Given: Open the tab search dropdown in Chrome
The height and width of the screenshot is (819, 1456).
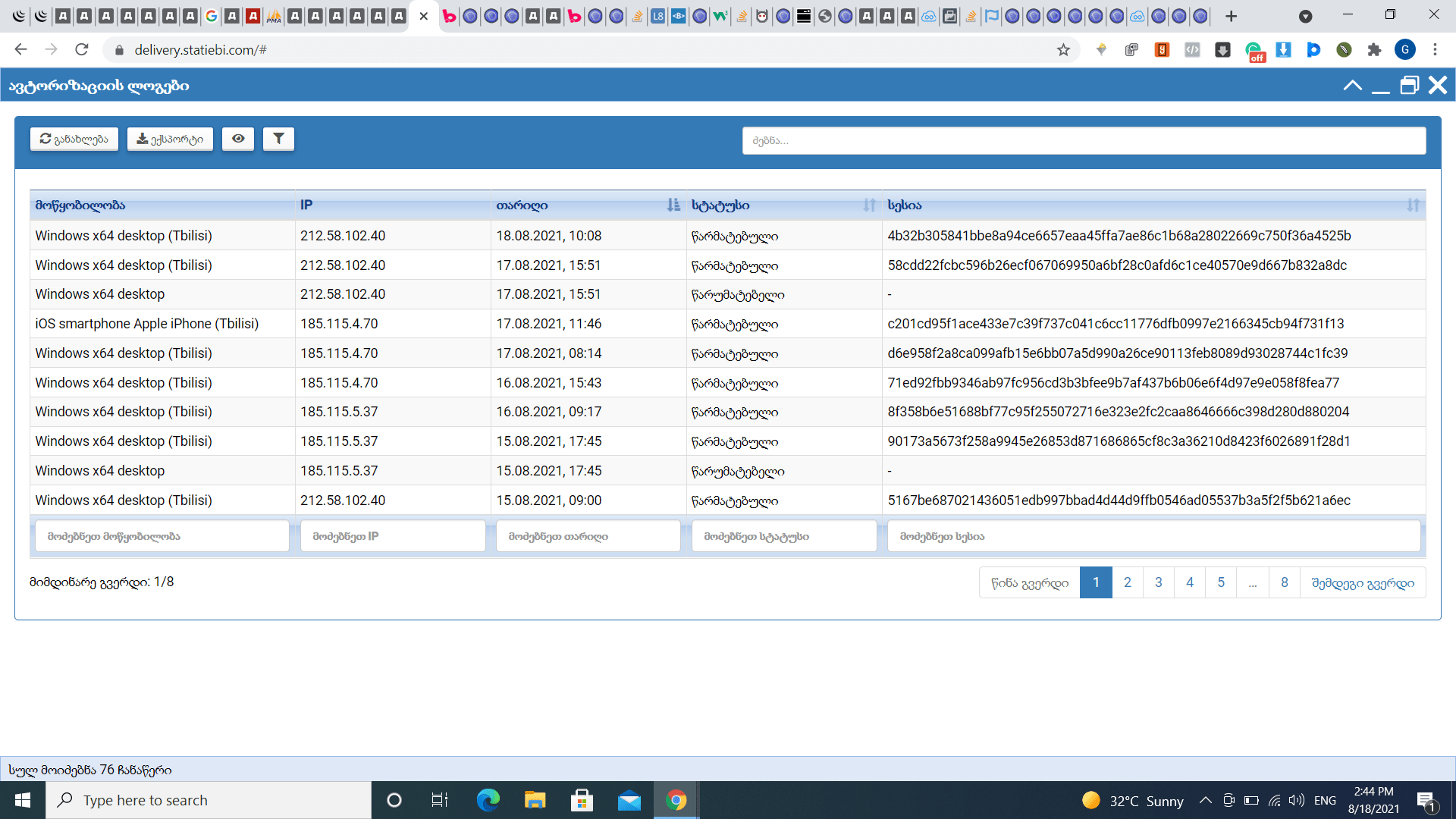Looking at the screenshot, I should click(1306, 16).
